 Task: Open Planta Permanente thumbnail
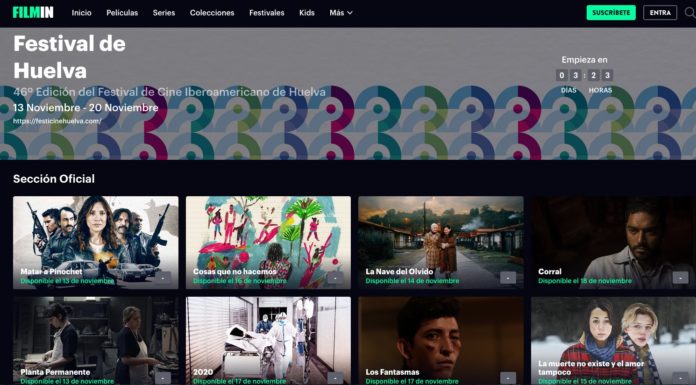(x=95, y=341)
